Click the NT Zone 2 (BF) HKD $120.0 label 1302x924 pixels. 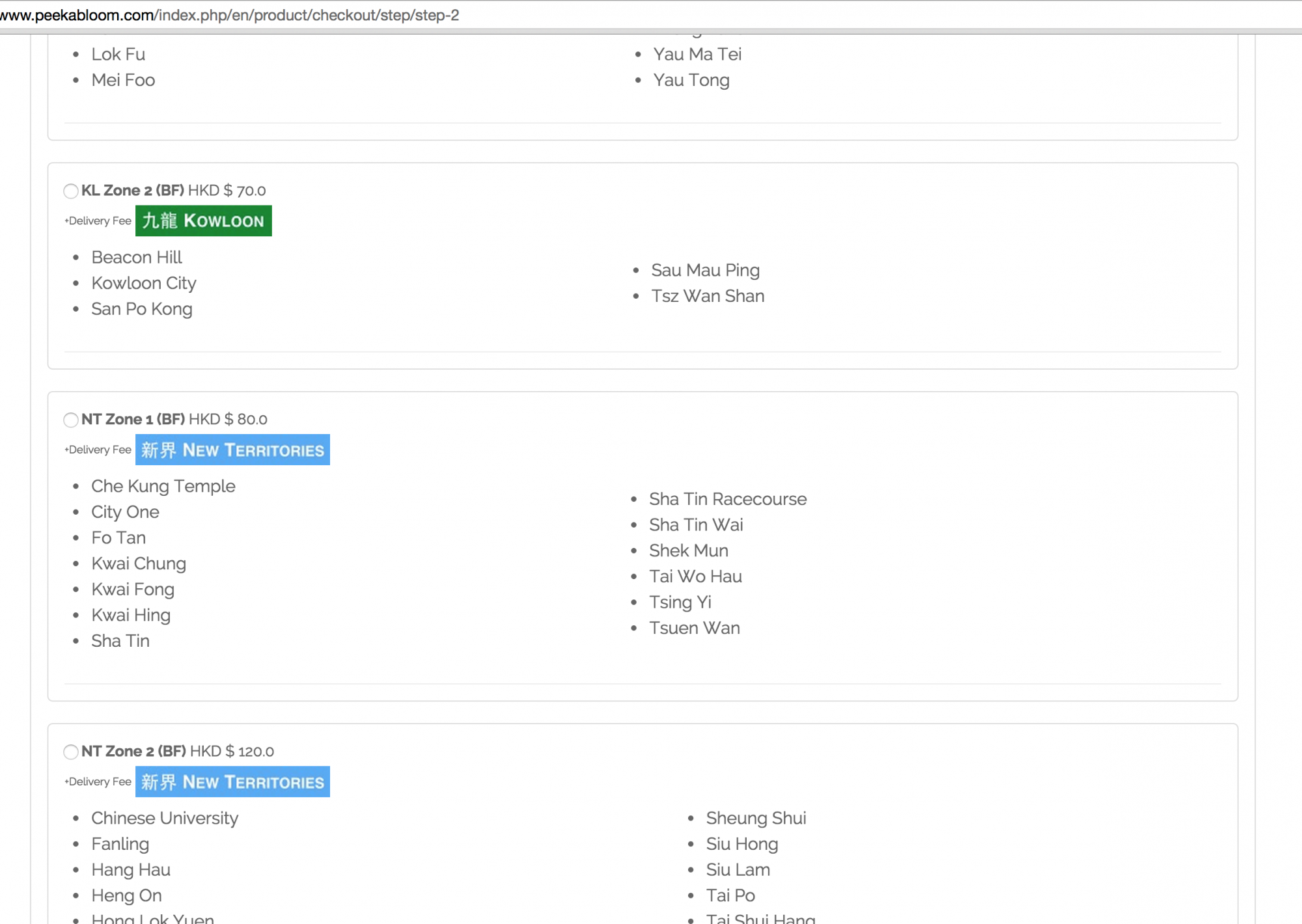tap(178, 752)
